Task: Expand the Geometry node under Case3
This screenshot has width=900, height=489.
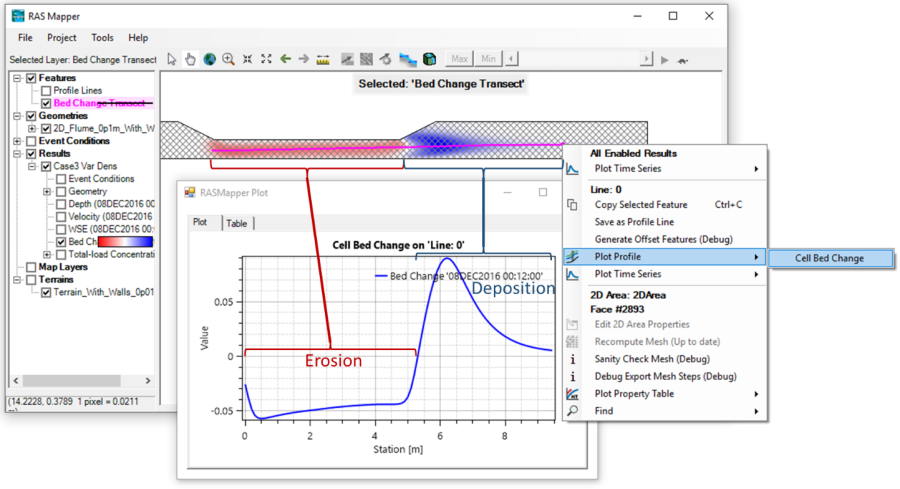Action: click(x=47, y=192)
